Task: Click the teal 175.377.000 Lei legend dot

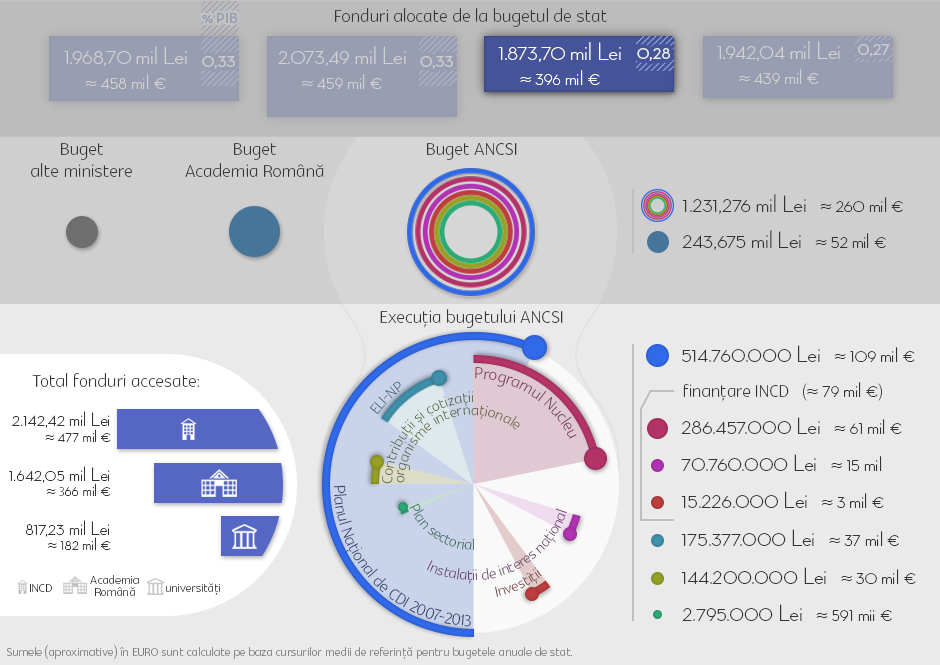Action: coord(658,540)
